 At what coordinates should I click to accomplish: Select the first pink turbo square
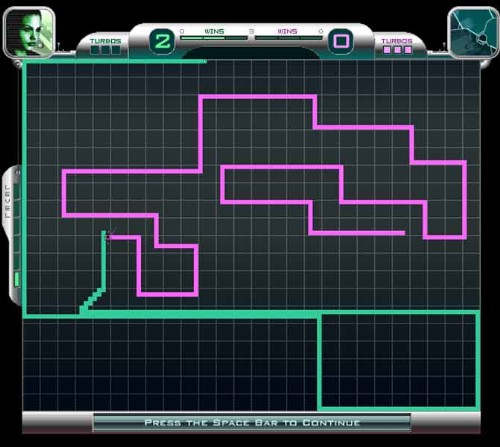(x=387, y=50)
